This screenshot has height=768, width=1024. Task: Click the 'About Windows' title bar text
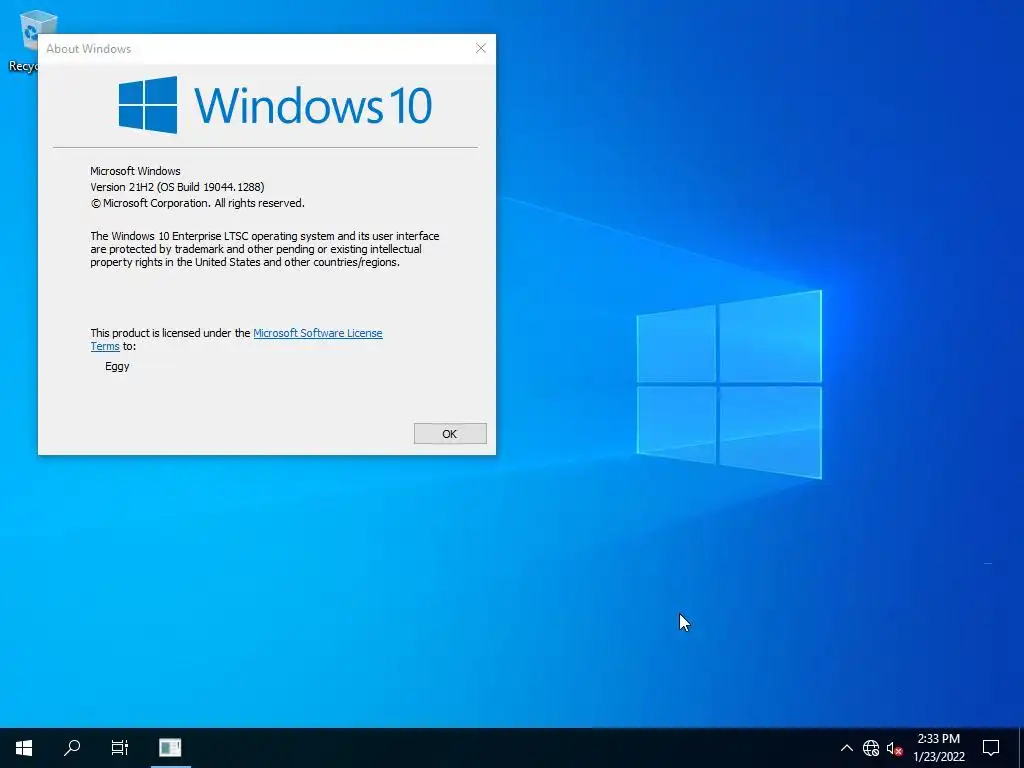(89, 49)
